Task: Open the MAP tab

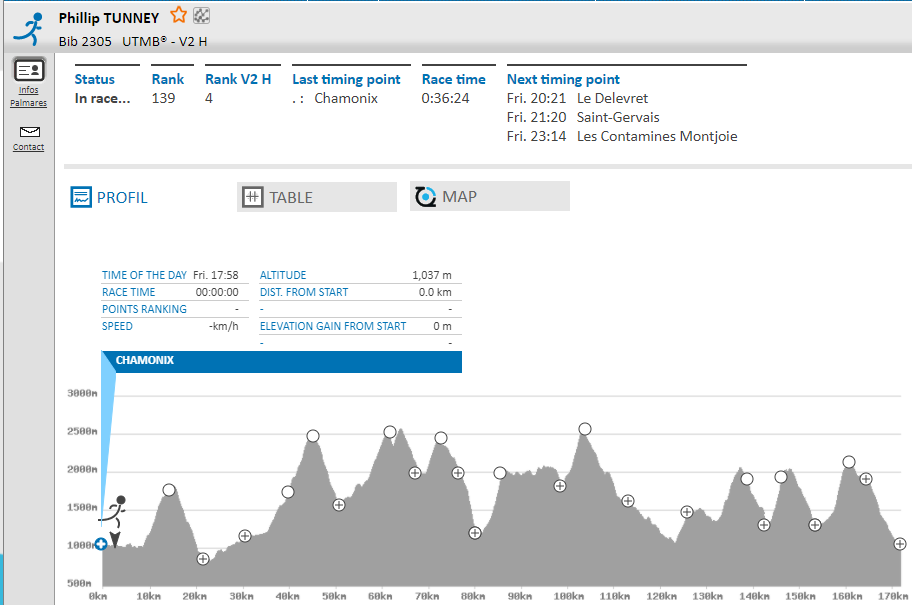Action: 489,196
